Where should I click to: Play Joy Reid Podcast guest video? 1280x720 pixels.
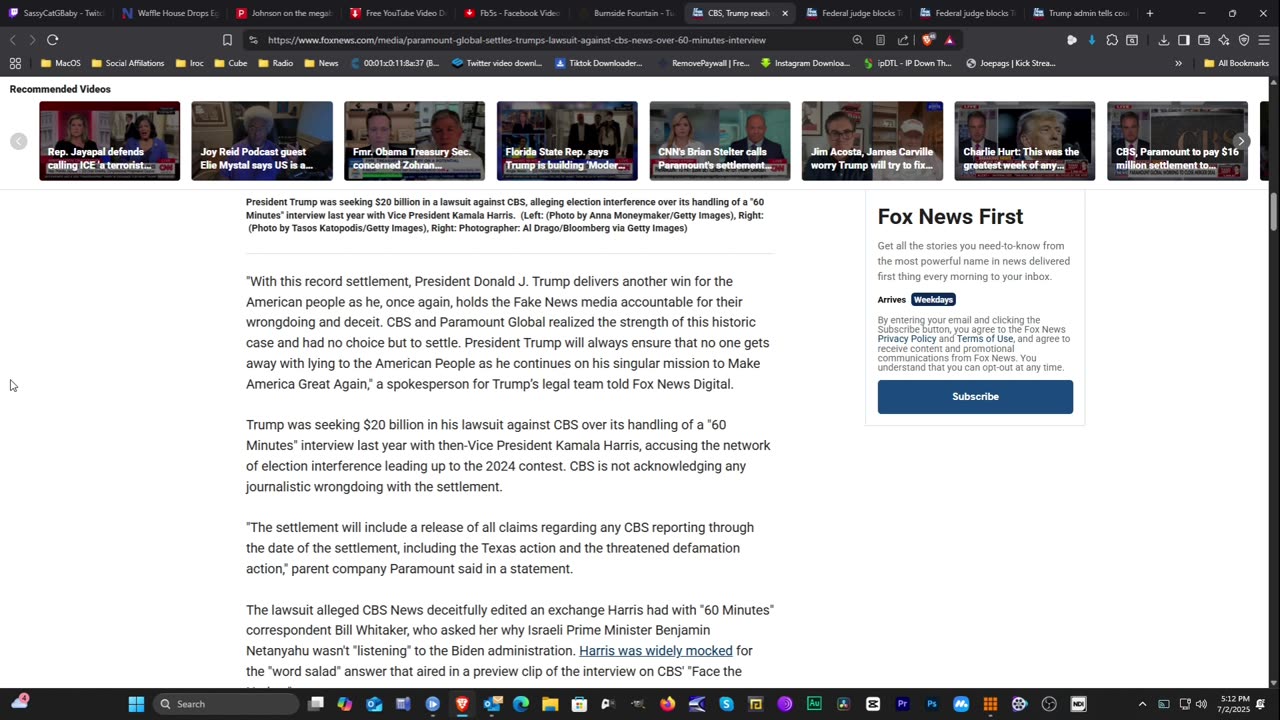coord(262,141)
